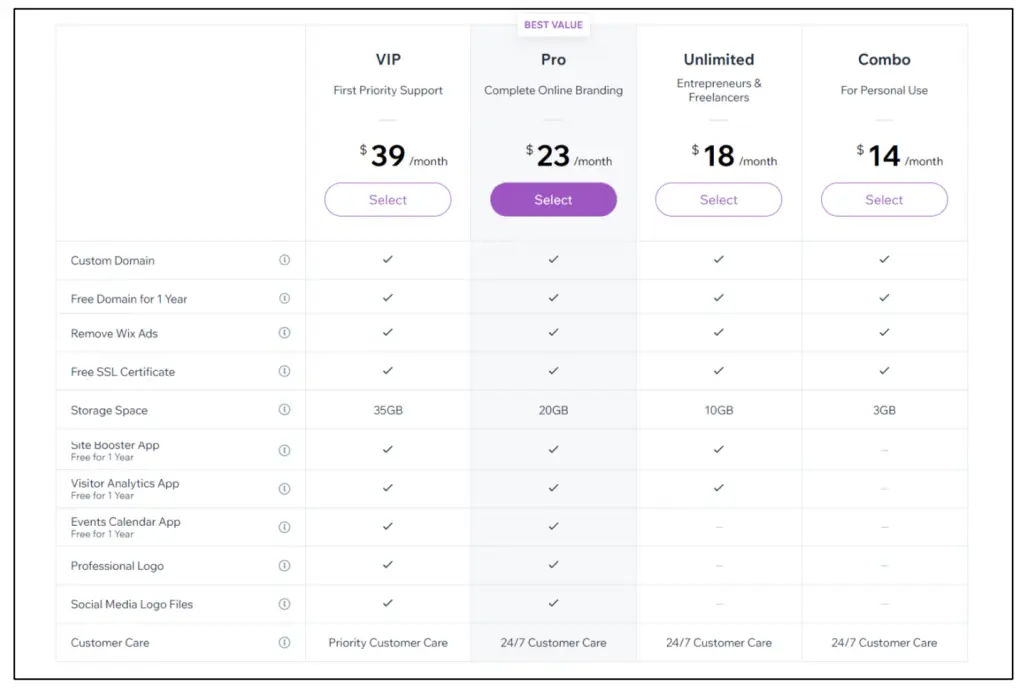Click info icon beside Custom Domain
This screenshot has width=1024, height=688.
284,260
